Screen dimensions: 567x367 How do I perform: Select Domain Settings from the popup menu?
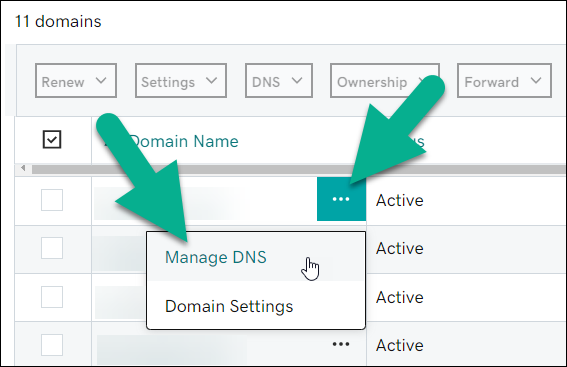tap(255, 306)
